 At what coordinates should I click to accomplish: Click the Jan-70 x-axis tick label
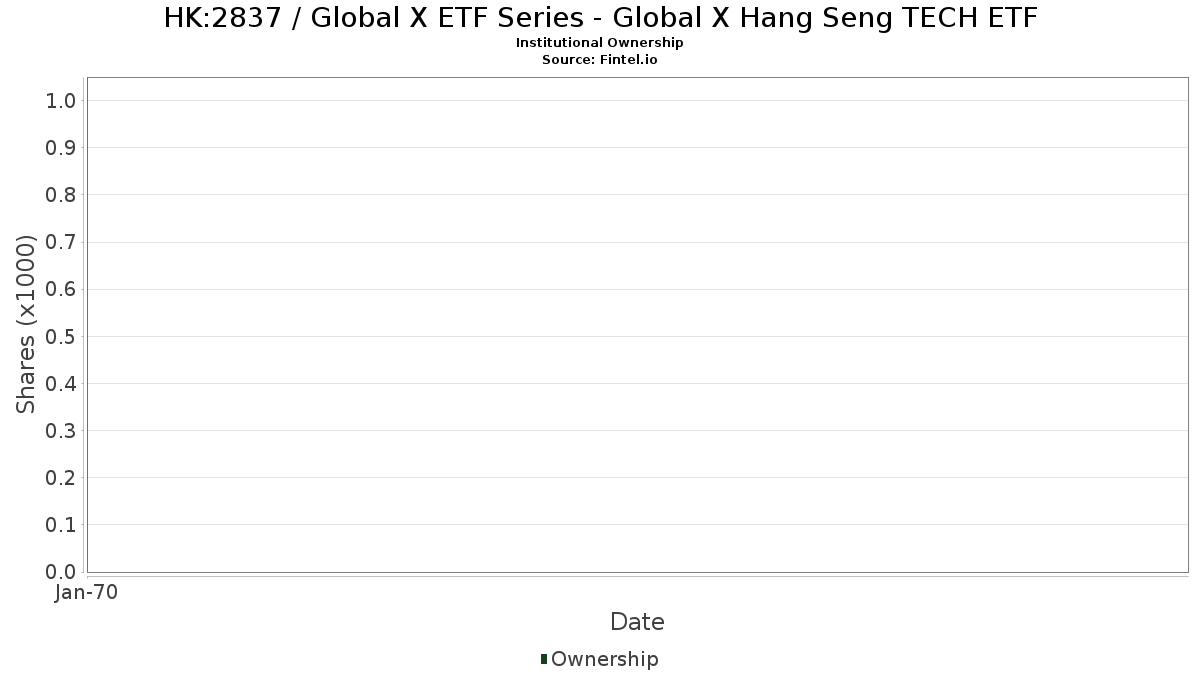pos(87,593)
